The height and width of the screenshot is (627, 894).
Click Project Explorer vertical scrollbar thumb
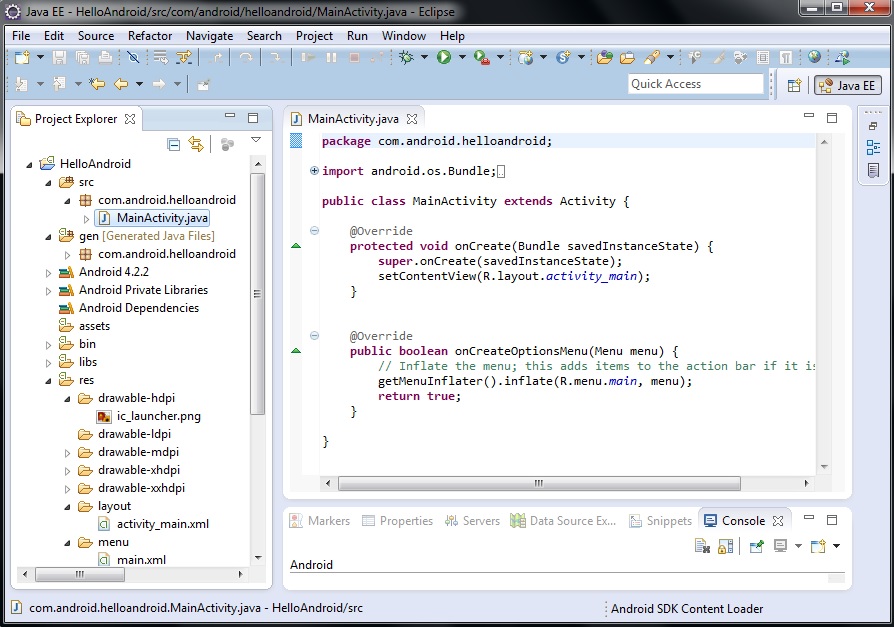point(257,294)
